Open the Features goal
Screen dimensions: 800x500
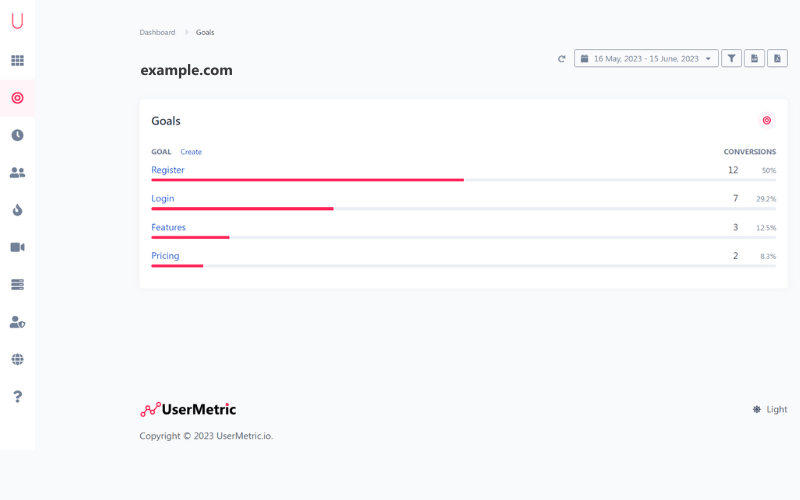pos(168,227)
